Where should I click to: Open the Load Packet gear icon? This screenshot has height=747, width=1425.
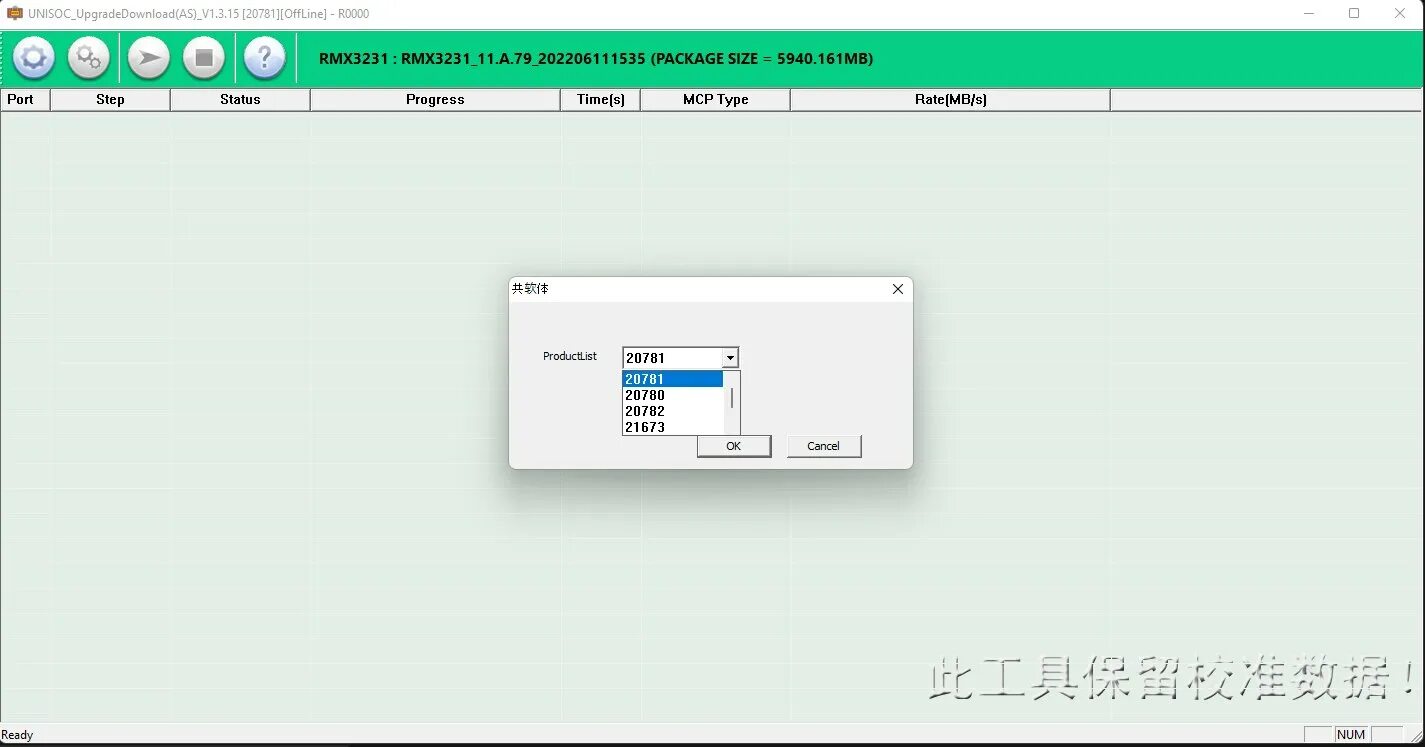[34, 58]
